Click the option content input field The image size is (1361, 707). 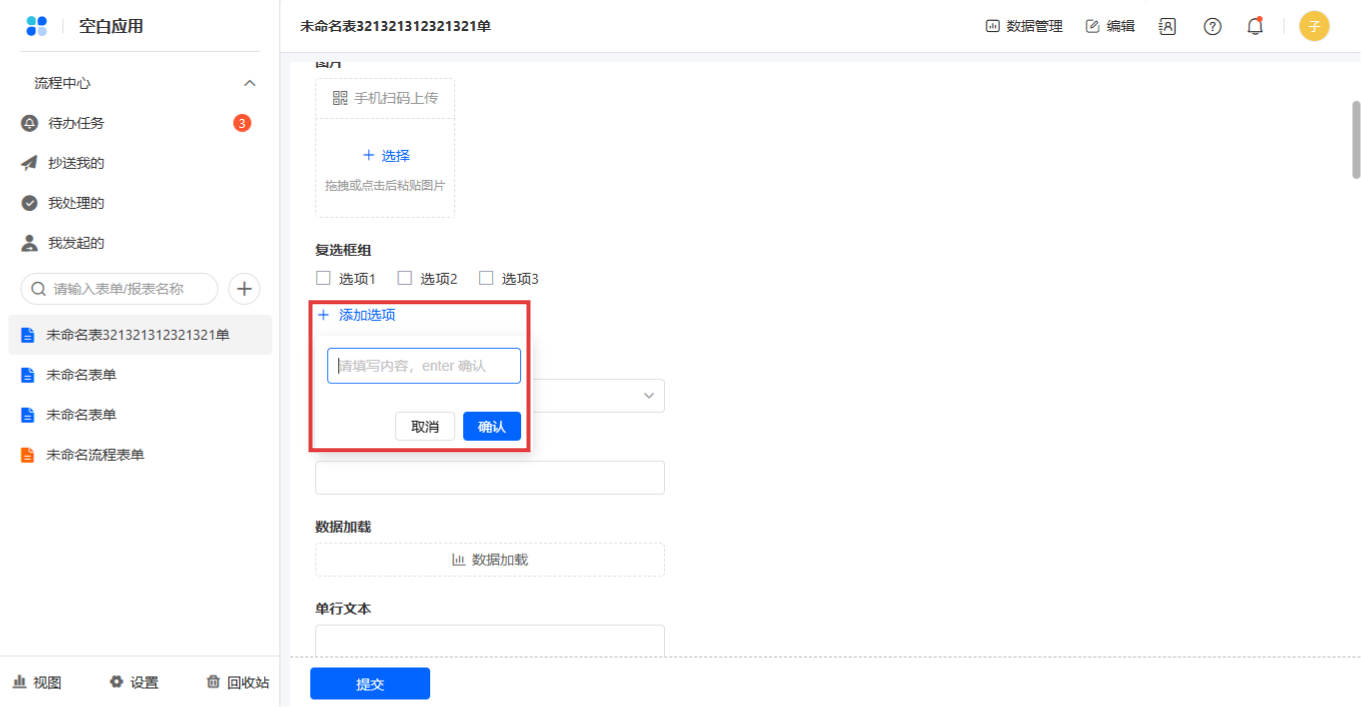[424, 366]
